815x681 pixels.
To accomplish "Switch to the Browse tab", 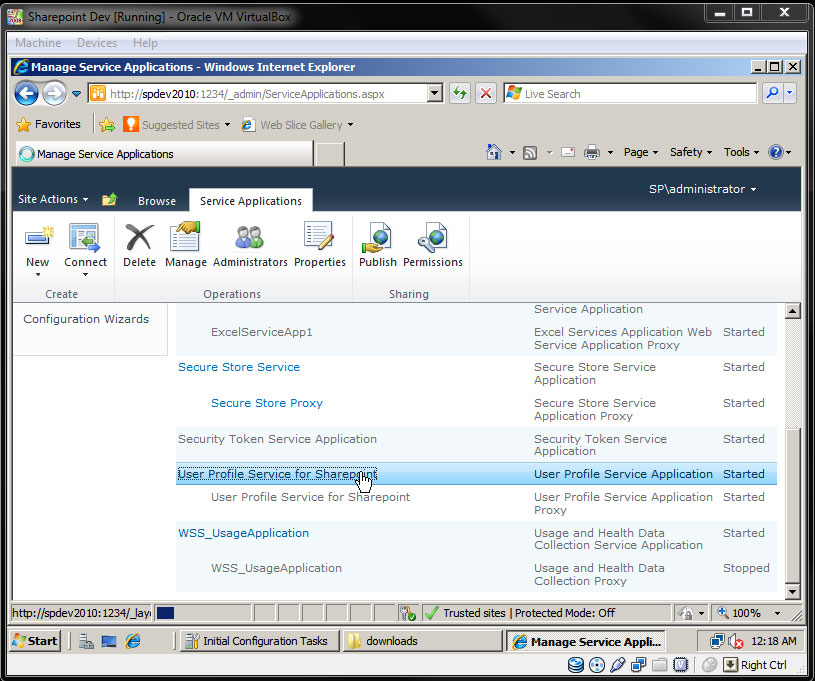I will tap(157, 201).
